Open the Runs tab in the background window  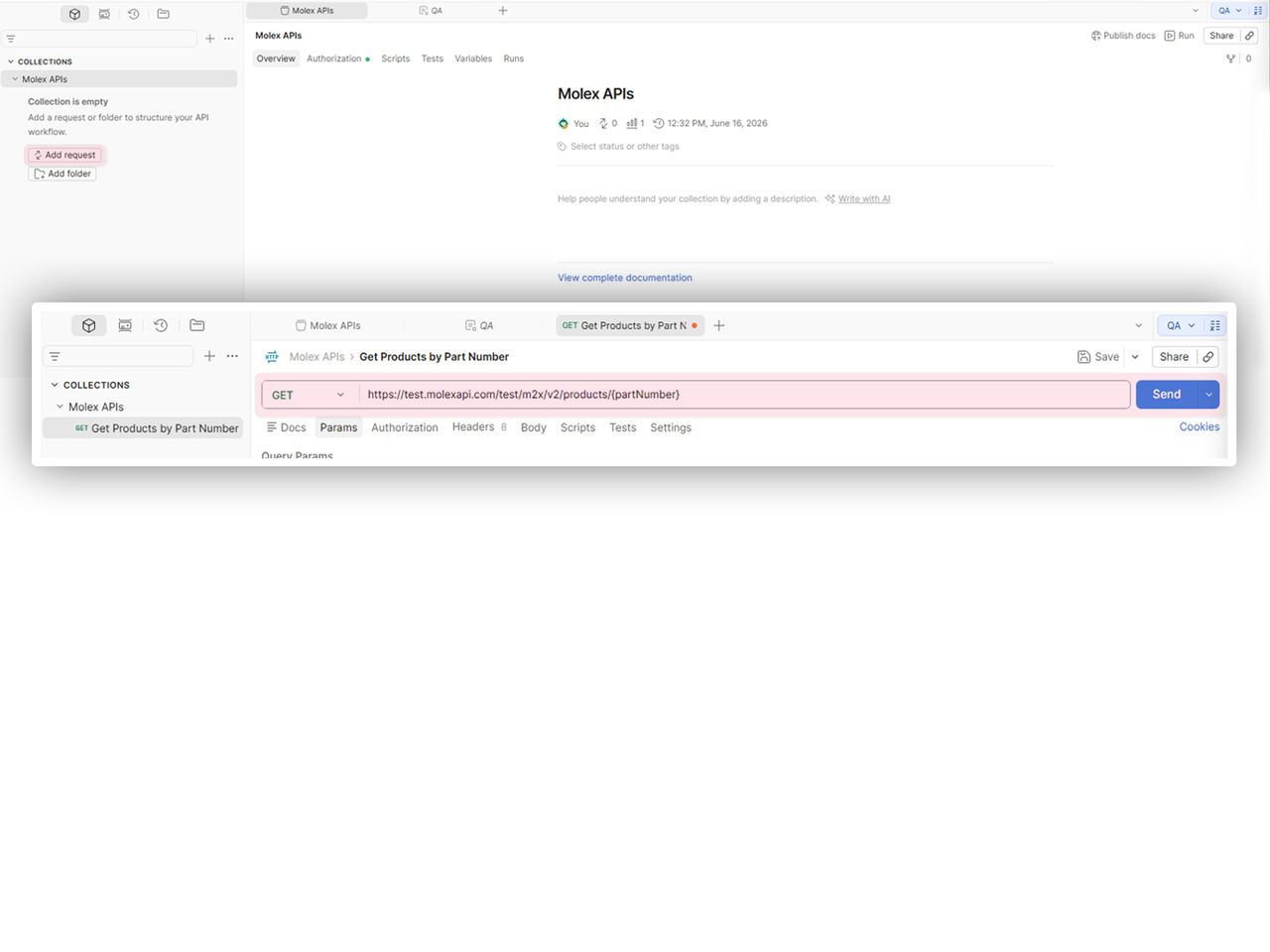tap(513, 59)
